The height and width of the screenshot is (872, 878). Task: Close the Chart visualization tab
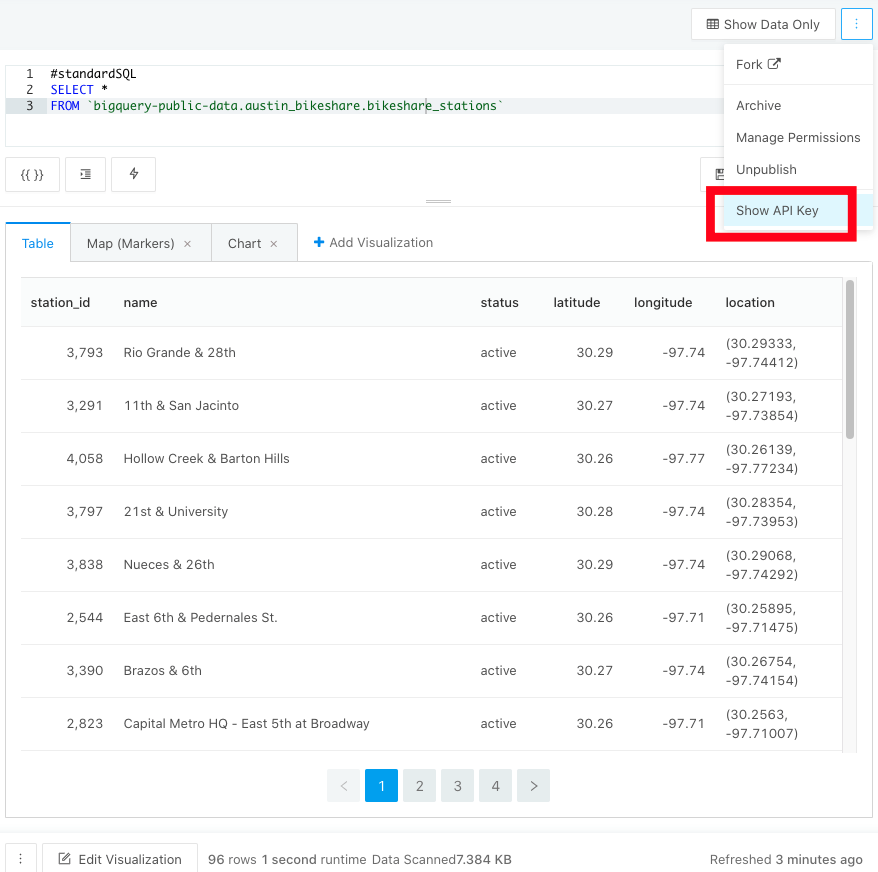click(x=274, y=242)
